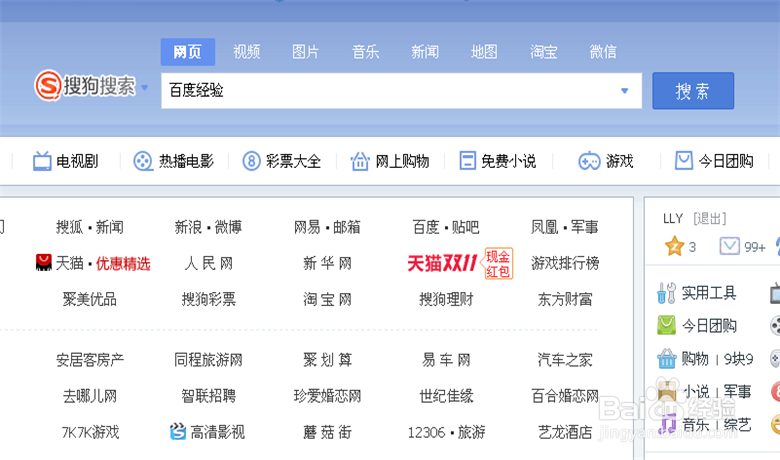Click the 彩票大全 lottery ball icon

pos(251,161)
